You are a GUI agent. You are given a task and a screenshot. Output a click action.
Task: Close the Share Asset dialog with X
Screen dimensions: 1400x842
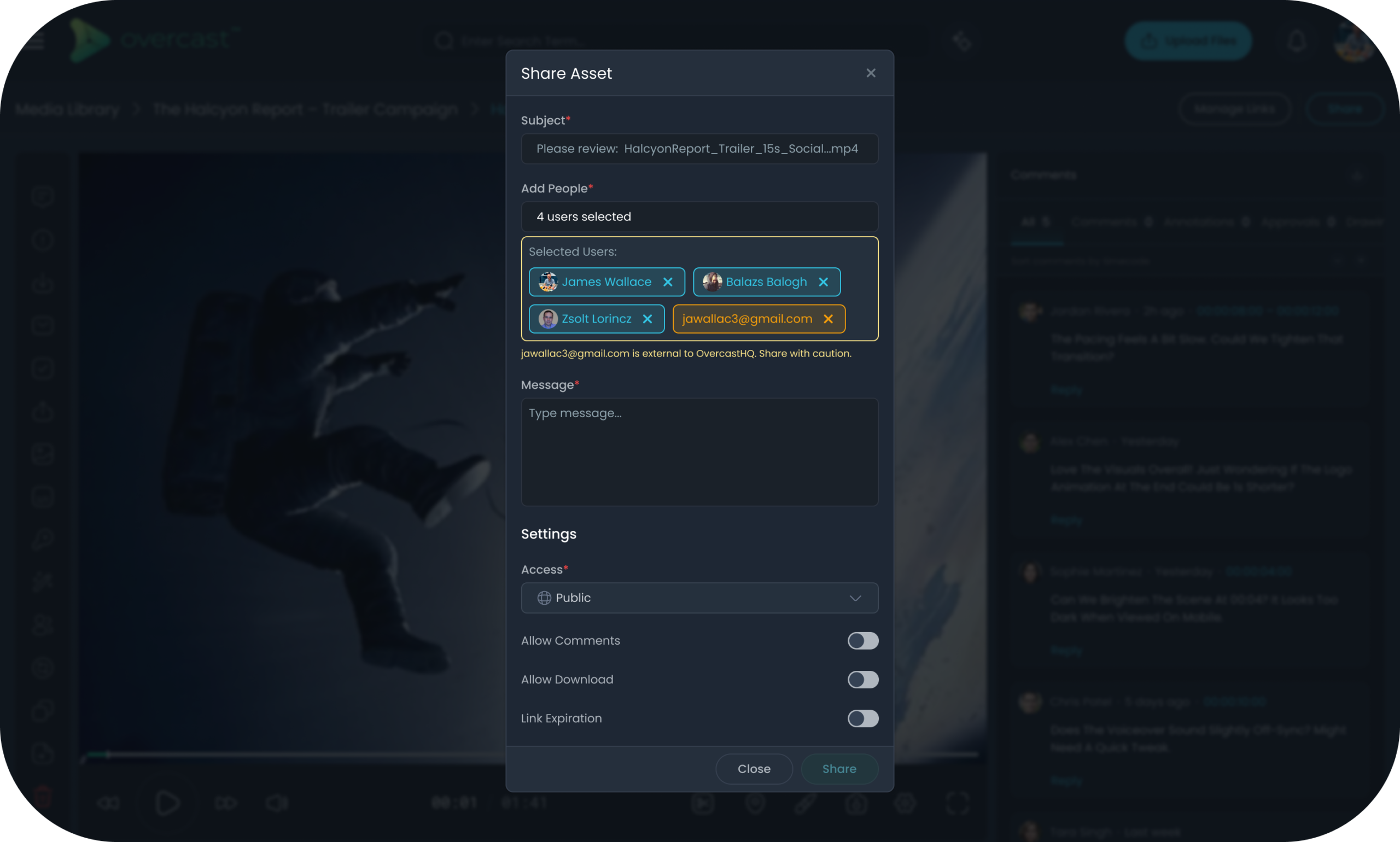pyautogui.click(x=871, y=73)
